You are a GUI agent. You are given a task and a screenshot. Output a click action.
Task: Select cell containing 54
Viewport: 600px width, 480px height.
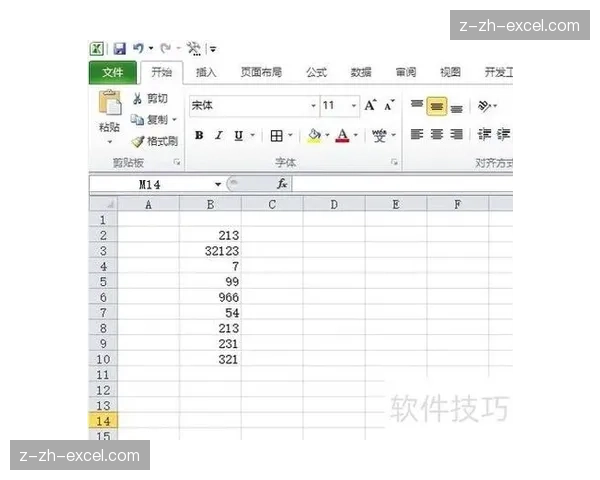coord(210,313)
